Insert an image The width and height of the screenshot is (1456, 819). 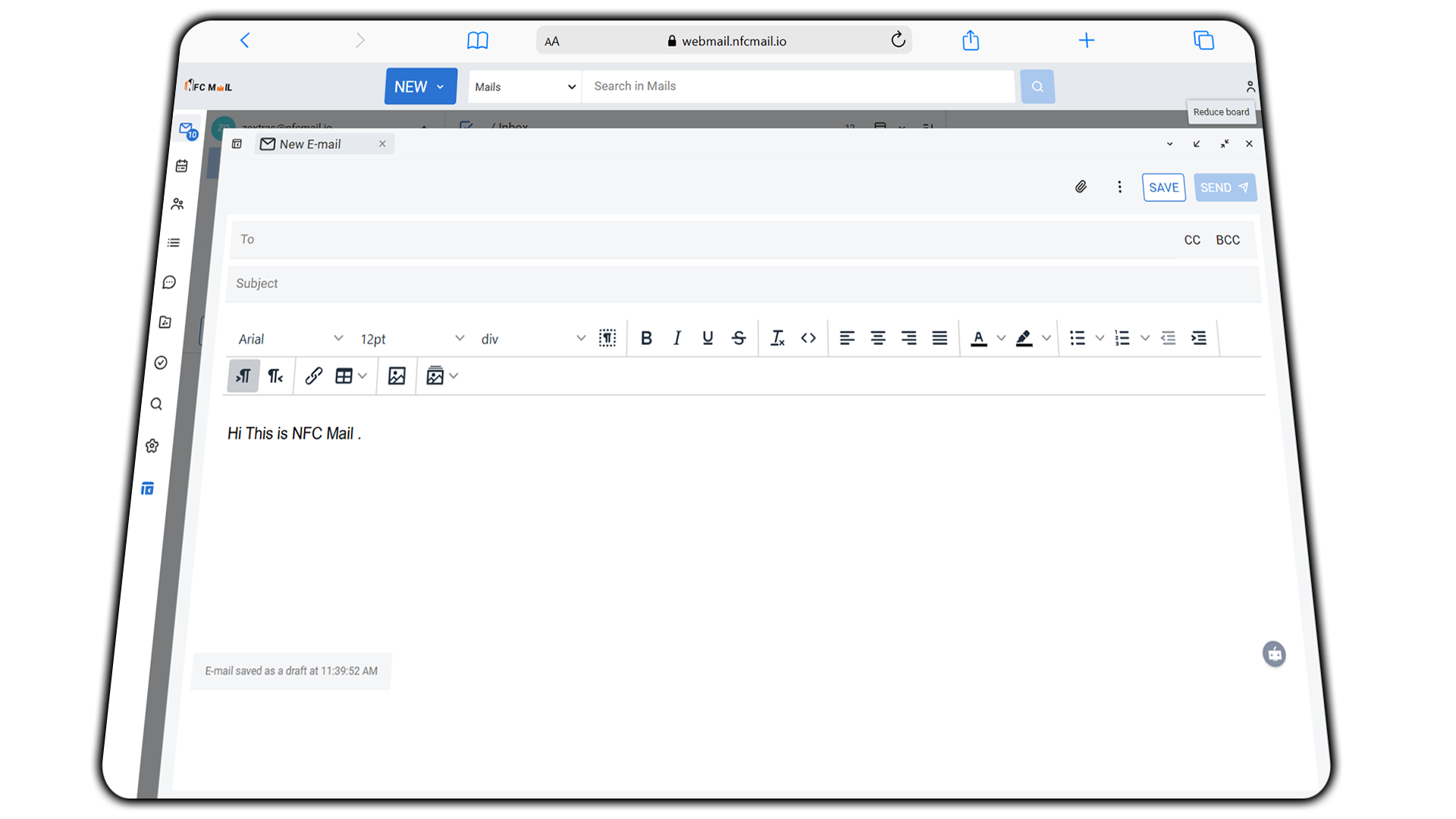coord(397,376)
